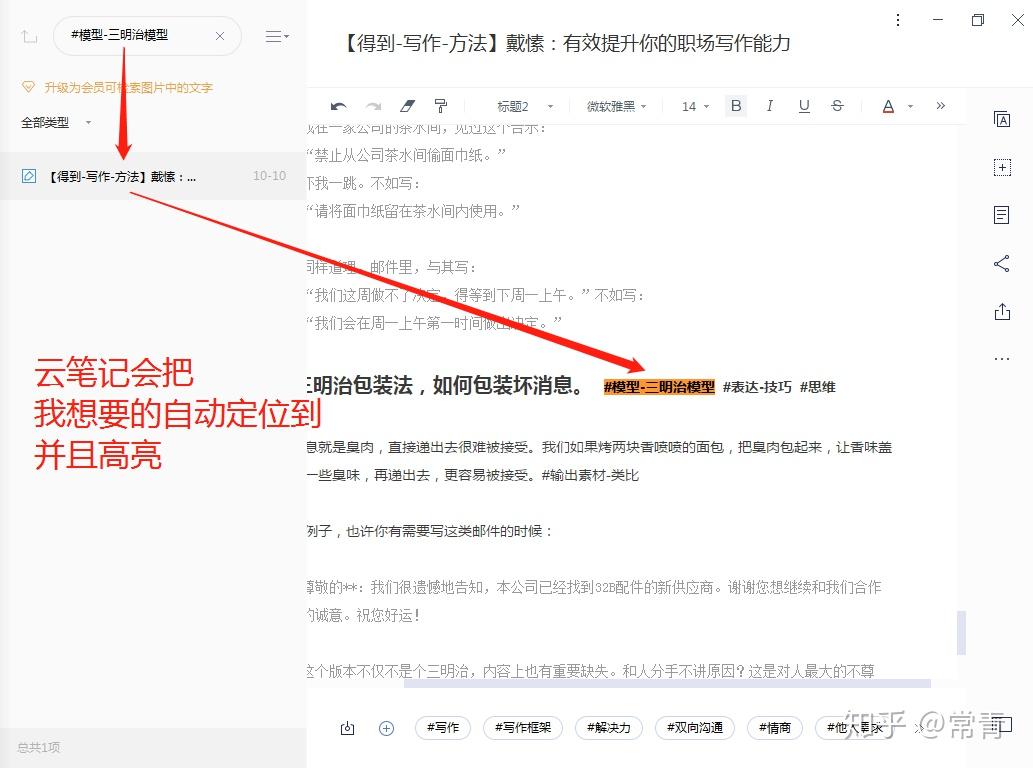This screenshot has width=1033, height=768.
Task: Toggle italic formatting
Action: pos(770,106)
